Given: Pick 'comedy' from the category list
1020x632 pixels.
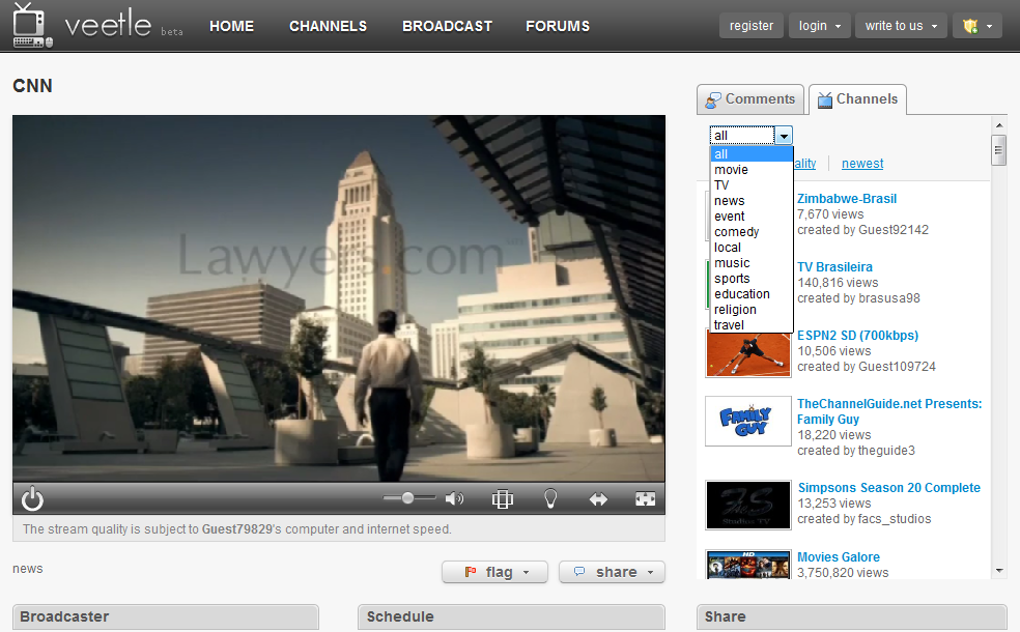Looking at the screenshot, I should click(751, 232).
